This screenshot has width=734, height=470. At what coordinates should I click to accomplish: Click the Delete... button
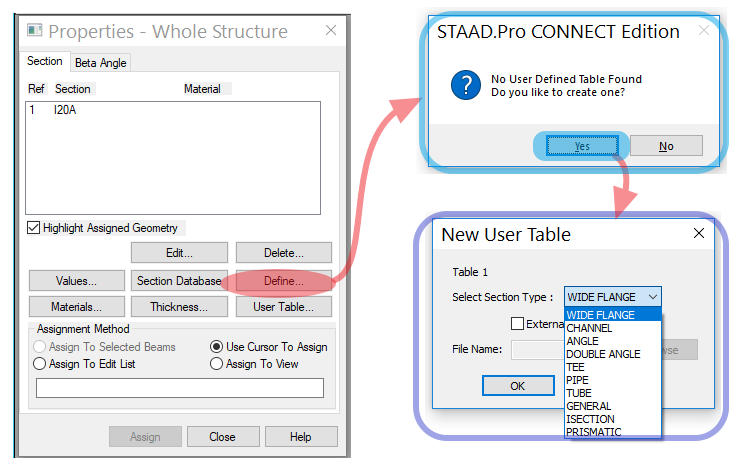pos(284,253)
